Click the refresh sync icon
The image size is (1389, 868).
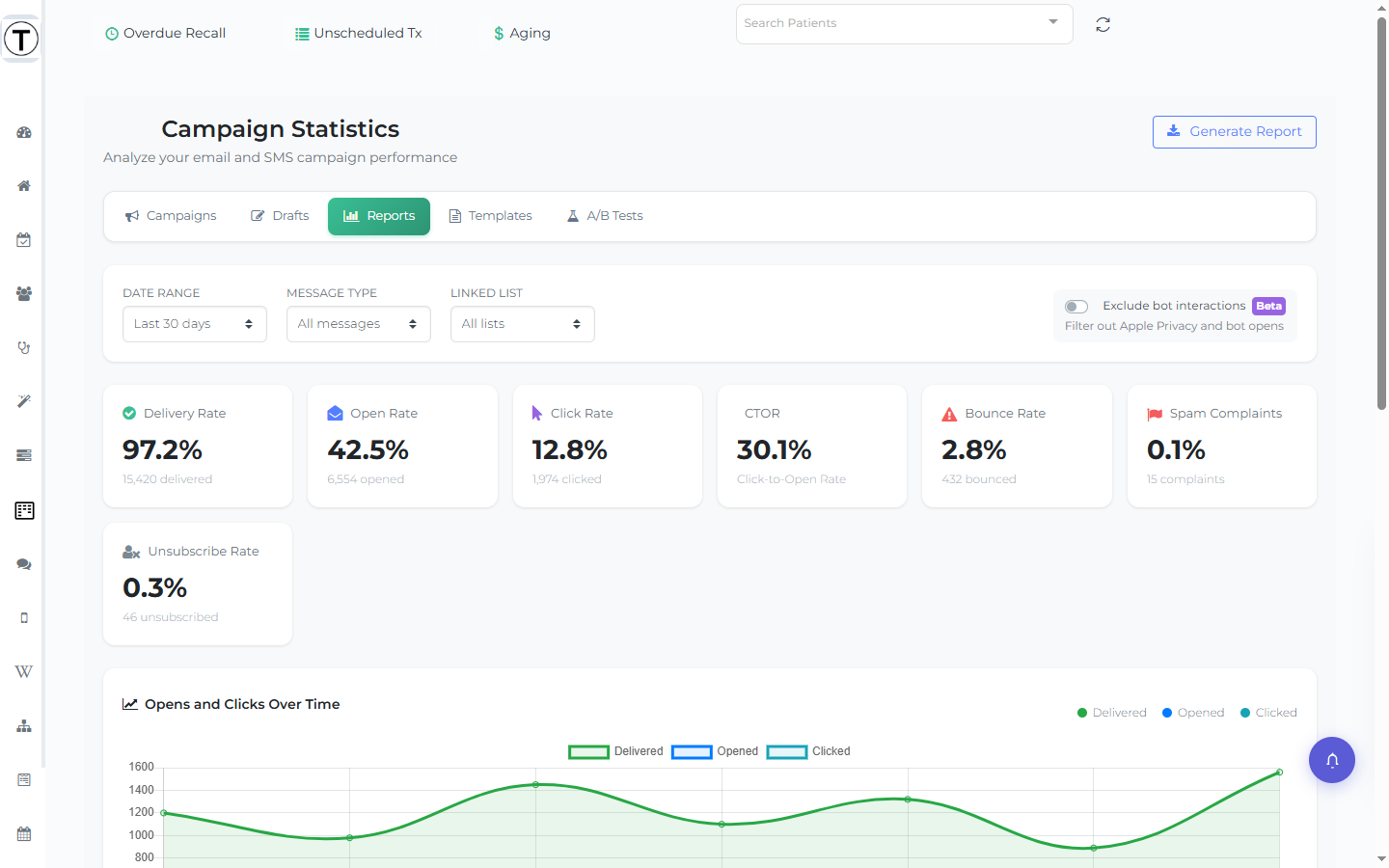pyautogui.click(x=1103, y=25)
